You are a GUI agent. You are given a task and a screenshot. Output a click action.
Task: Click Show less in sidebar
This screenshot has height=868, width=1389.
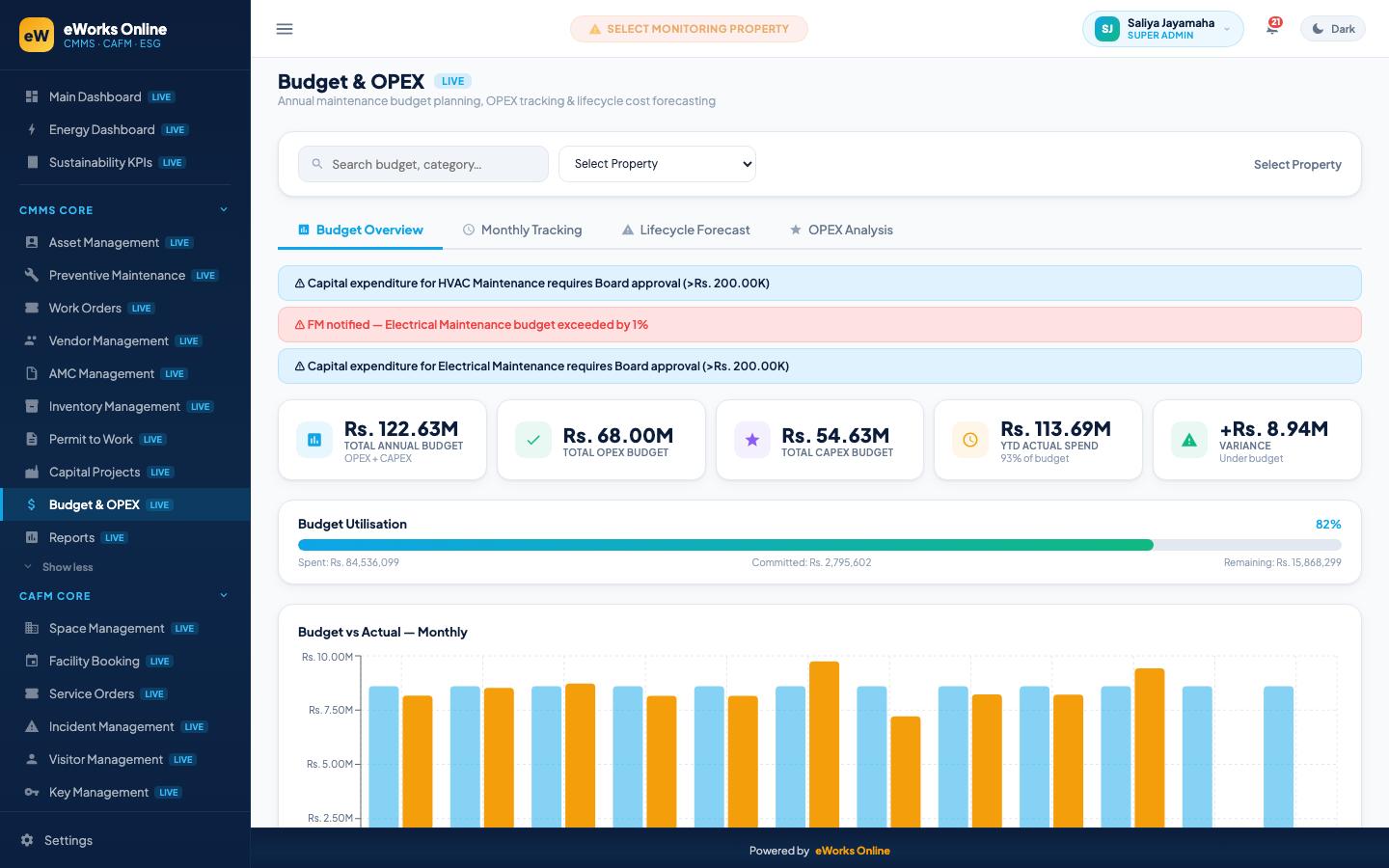68,567
